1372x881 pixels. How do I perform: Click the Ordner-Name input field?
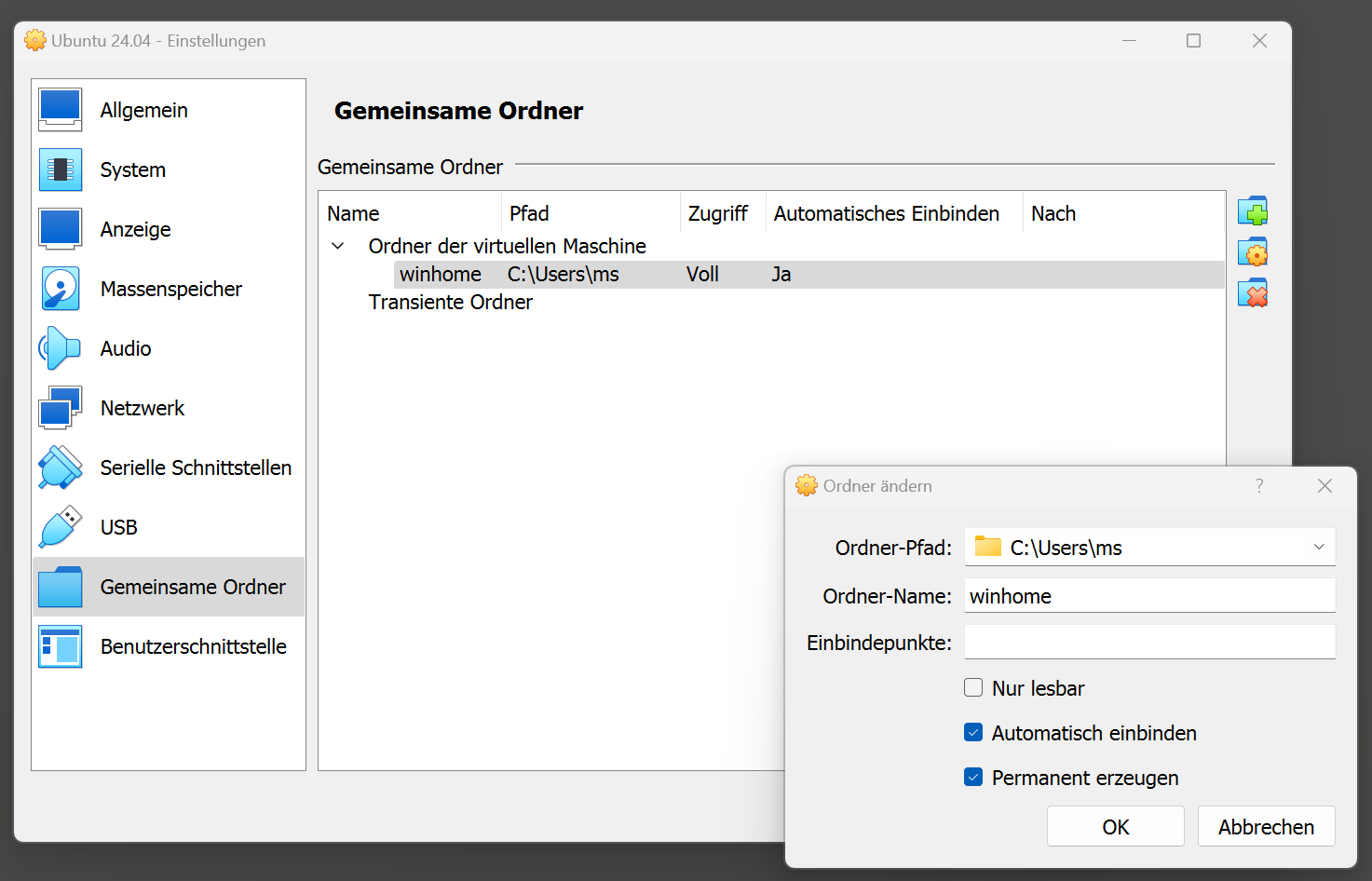point(1150,595)
